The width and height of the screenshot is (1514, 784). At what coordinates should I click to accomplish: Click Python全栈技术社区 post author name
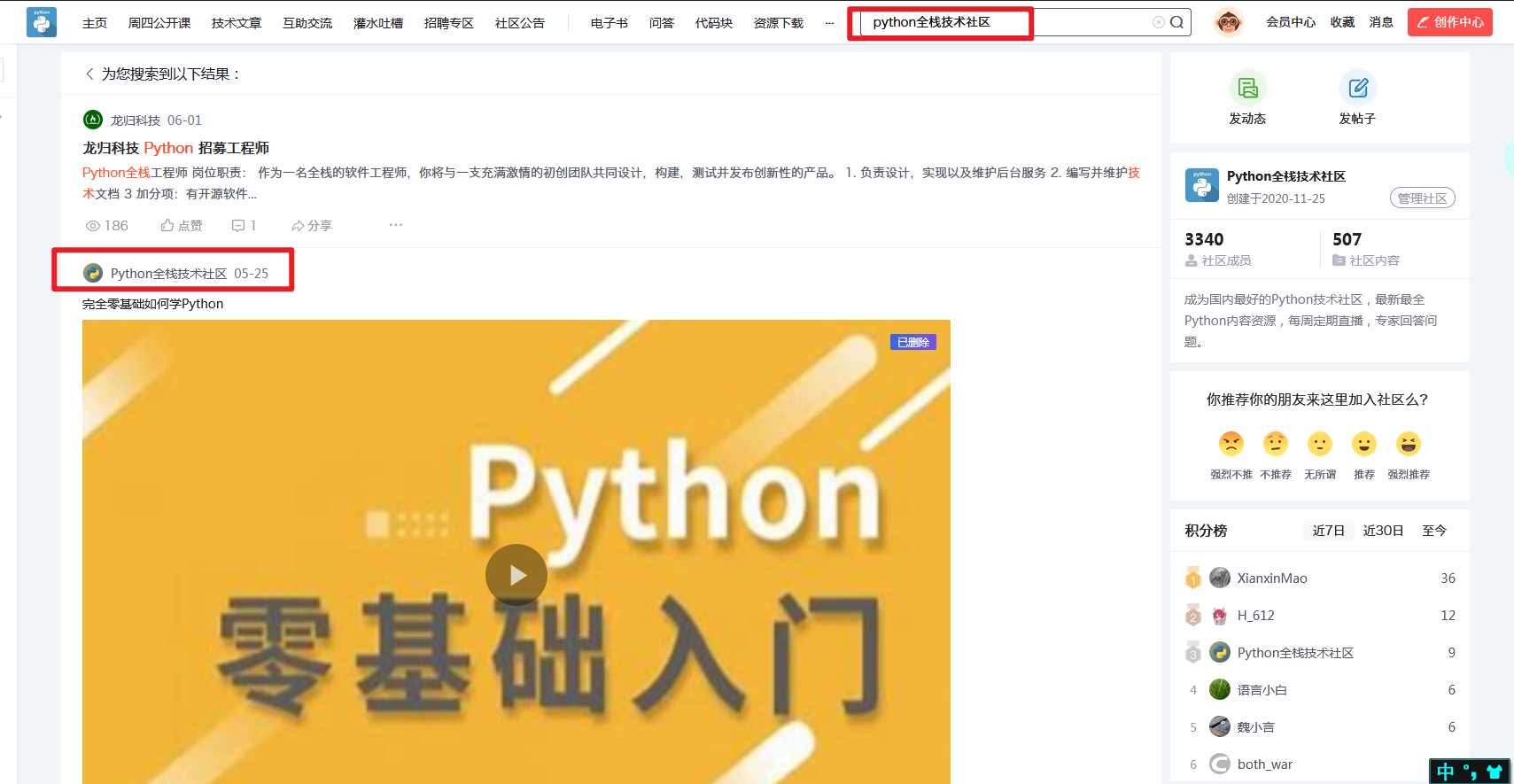click(x=168, y=274)
